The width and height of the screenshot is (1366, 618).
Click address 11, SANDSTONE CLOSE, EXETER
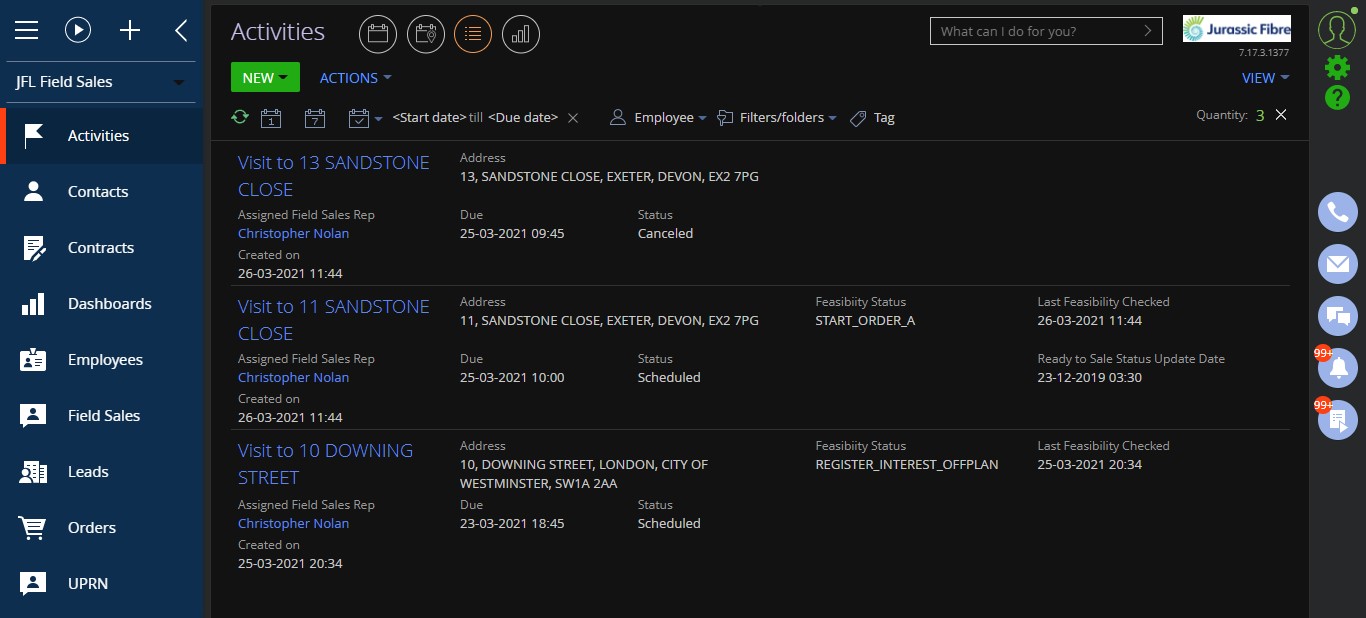click(609, 321)
